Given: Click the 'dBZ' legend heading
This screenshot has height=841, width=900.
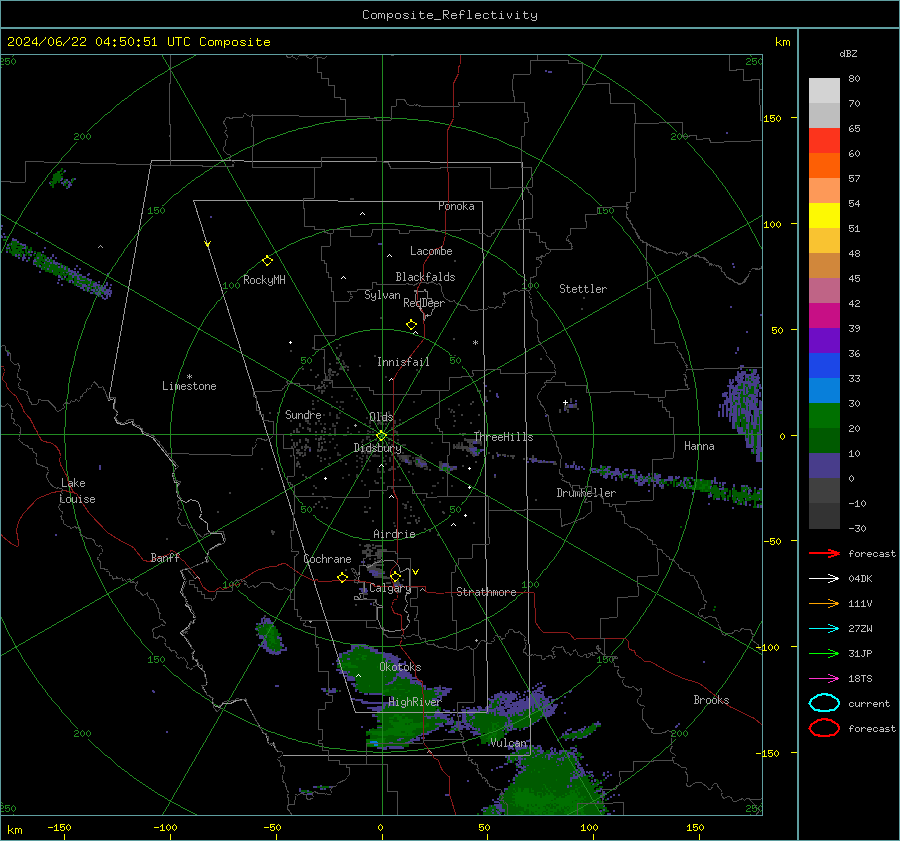Looking at the screenshot, I should coord(848,53).
